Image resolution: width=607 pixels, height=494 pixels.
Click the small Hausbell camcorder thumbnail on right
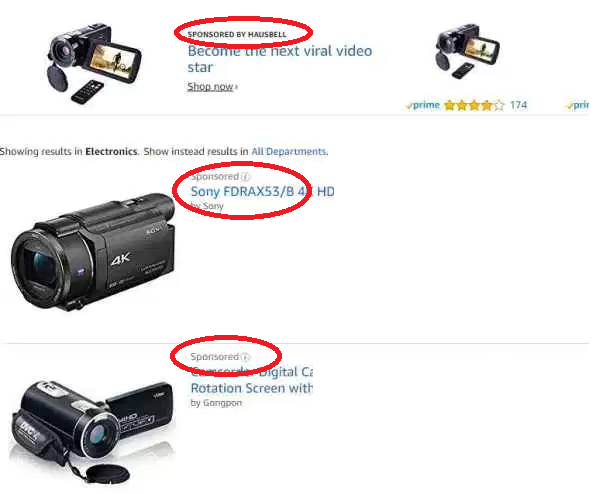coord(468,51)
